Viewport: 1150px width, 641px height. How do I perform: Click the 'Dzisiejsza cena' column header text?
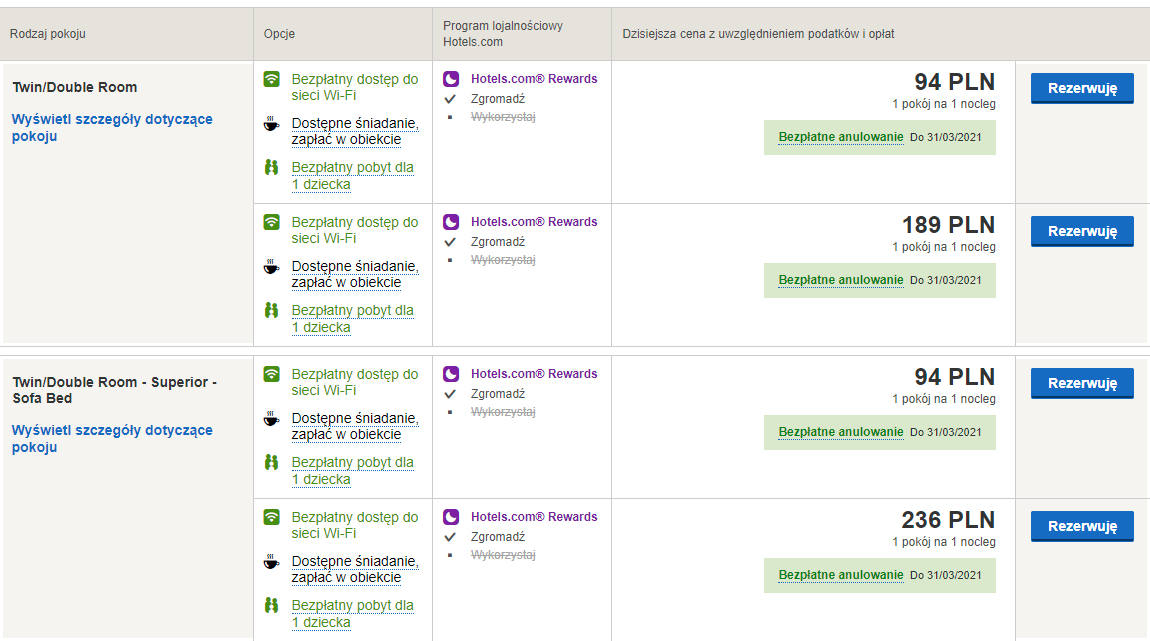pyautogui.click(x=758, y=34)
